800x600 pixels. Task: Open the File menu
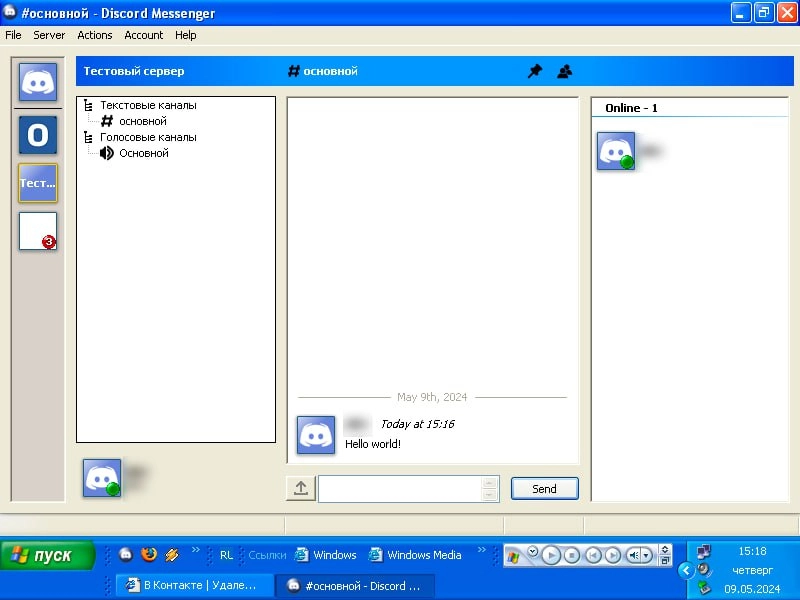[x=13, y=35]
